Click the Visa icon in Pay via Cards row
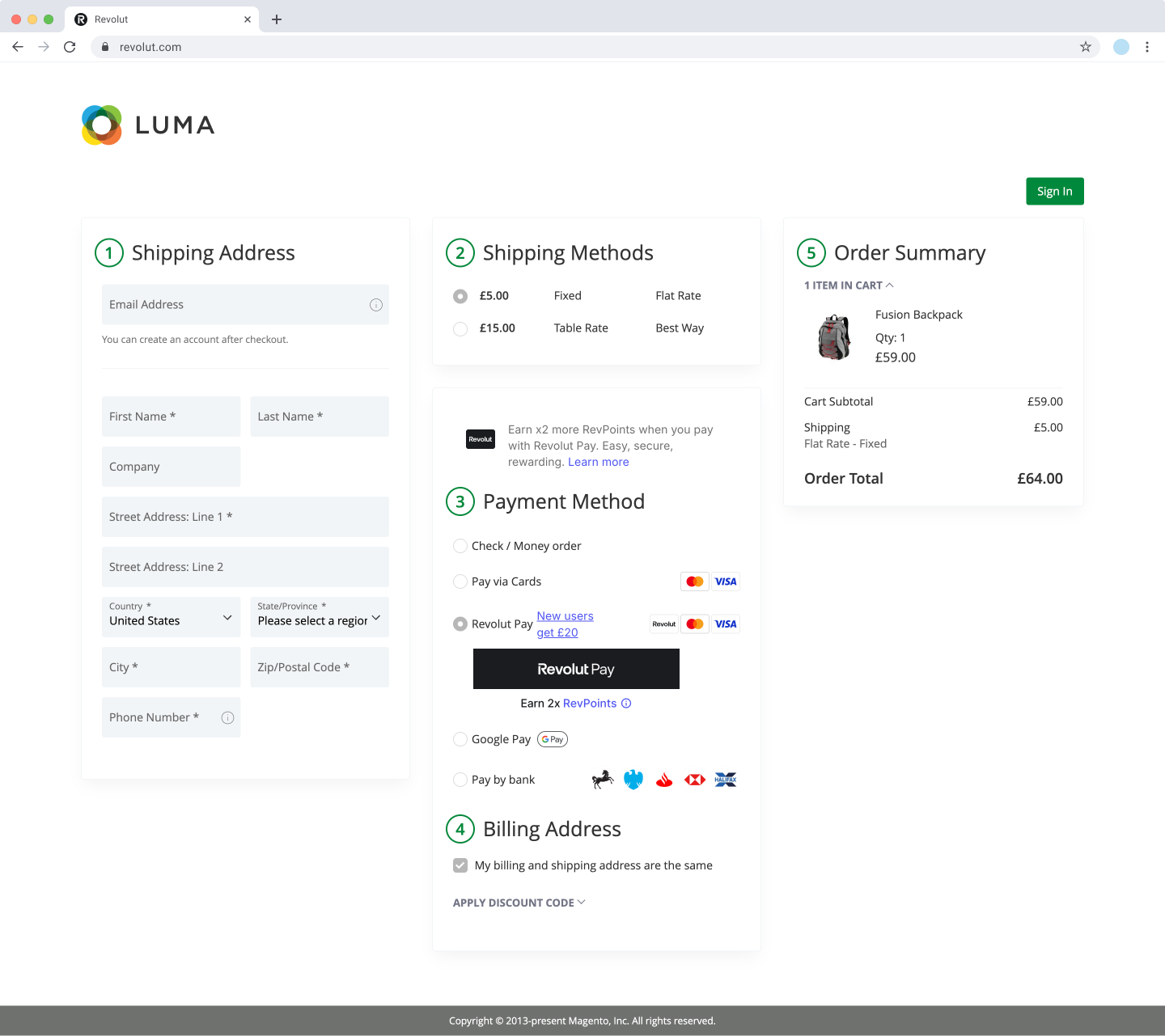The height and width of the screenshot is (1036, 1165). 726,581
